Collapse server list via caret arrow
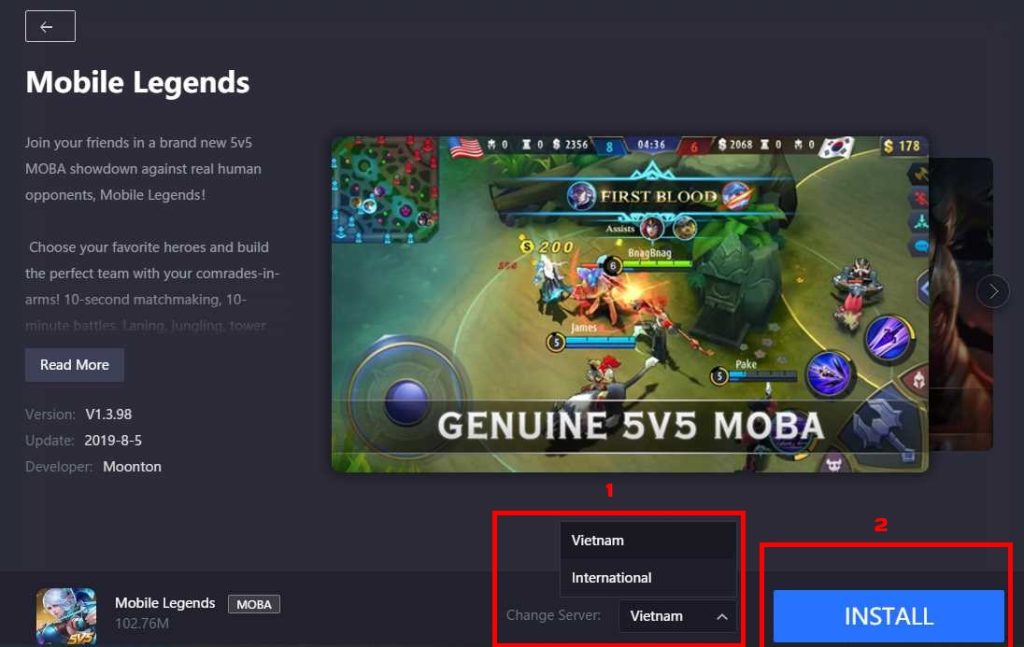Image resolution: width=1024 pixels, height=647 pixels. point(722,616)
